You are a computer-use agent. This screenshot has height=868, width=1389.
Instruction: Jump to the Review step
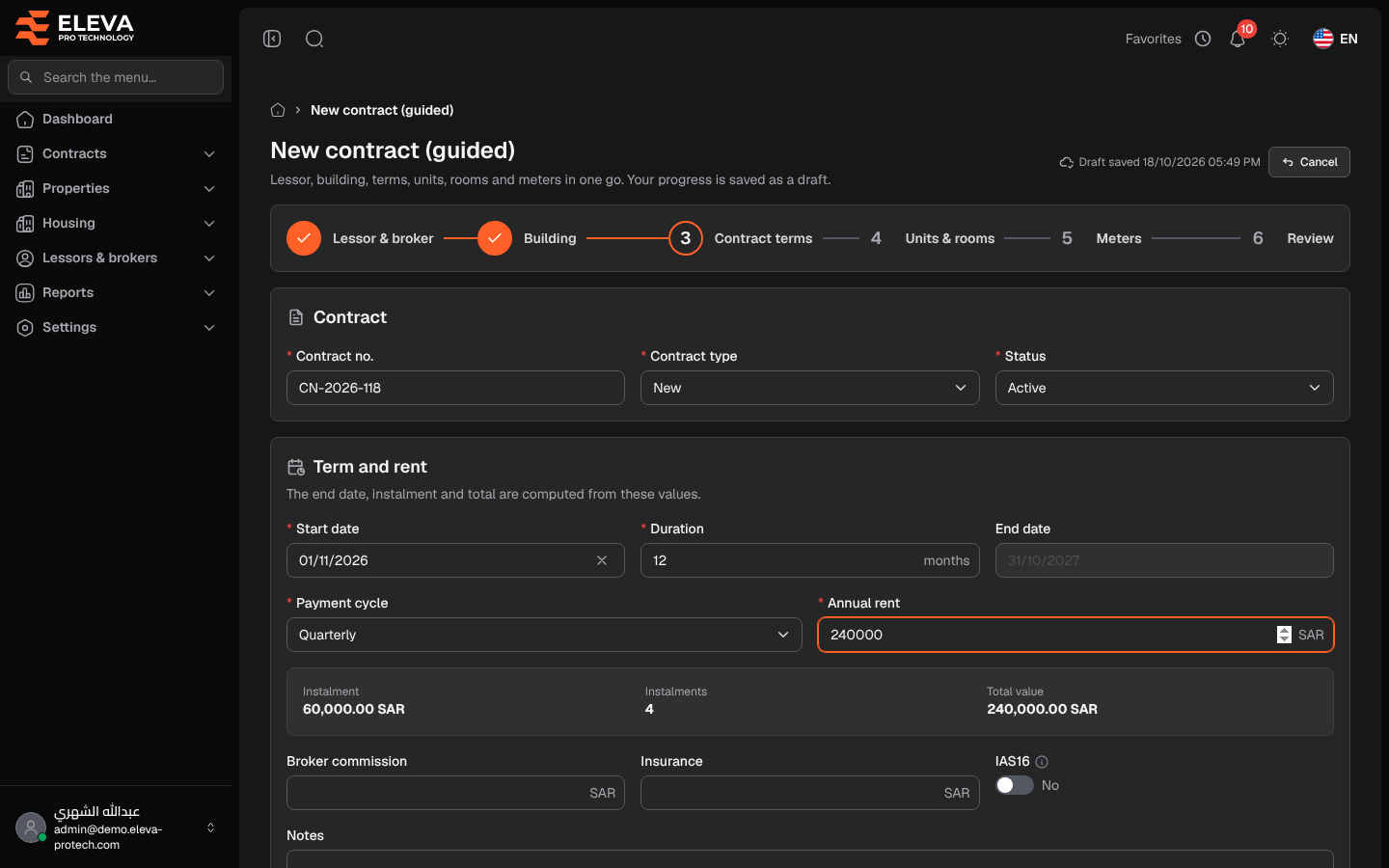(1293, 238)
